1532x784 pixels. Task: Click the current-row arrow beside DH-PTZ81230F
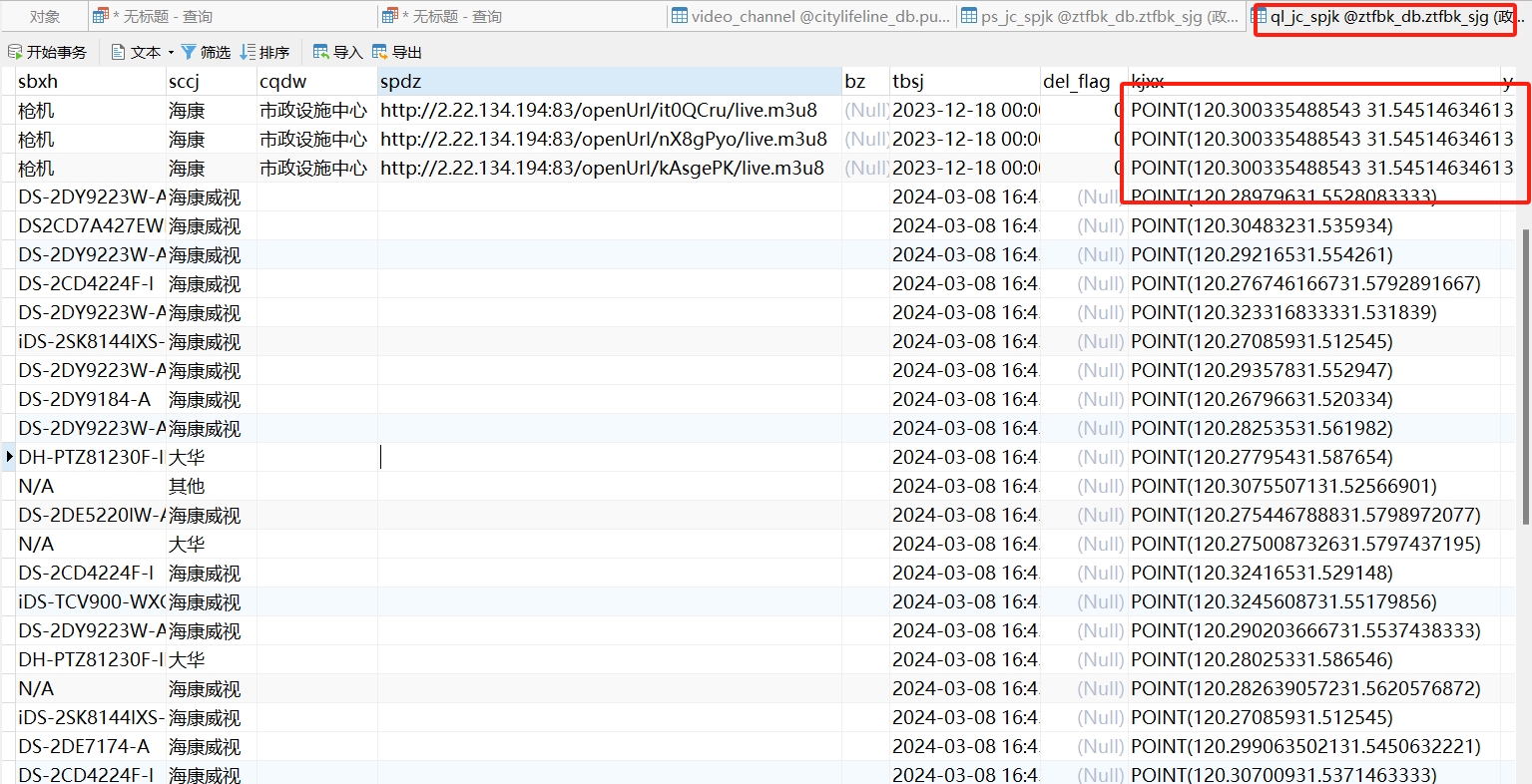(9, 457)
